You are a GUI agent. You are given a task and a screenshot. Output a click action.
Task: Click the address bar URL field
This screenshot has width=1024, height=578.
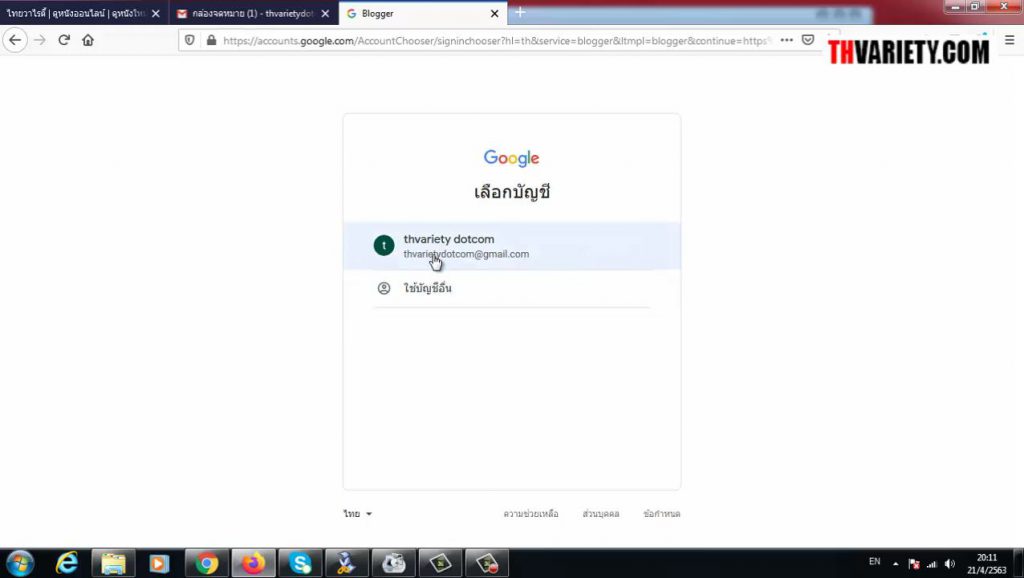click(496, 40)
